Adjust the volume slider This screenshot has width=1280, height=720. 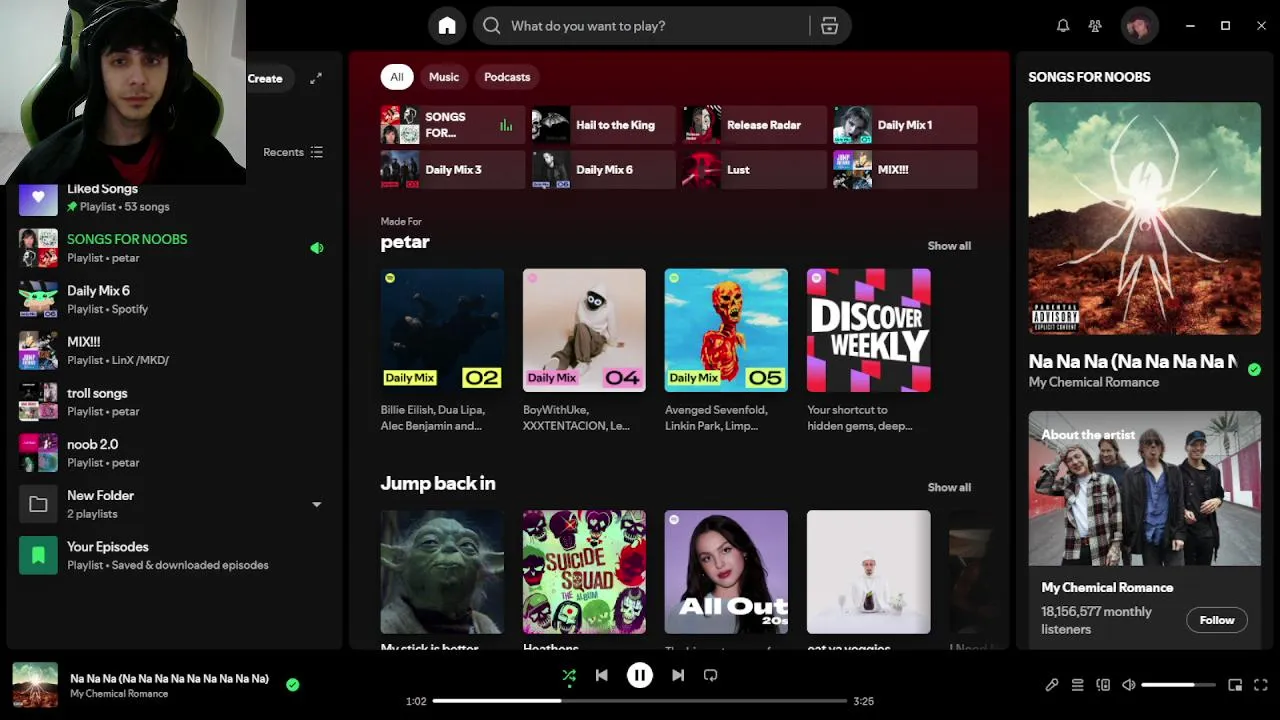coord(1178,685)
